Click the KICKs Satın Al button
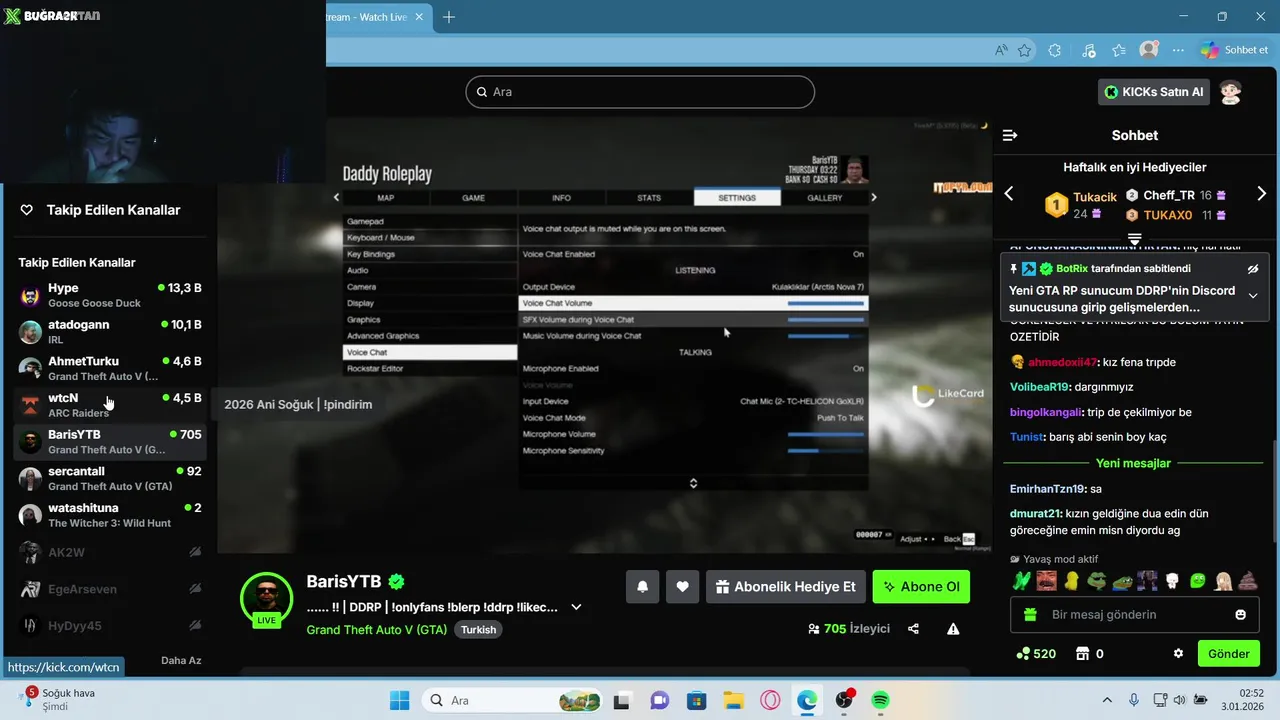Screen dimensions: 1280x720 (1154, 92)
